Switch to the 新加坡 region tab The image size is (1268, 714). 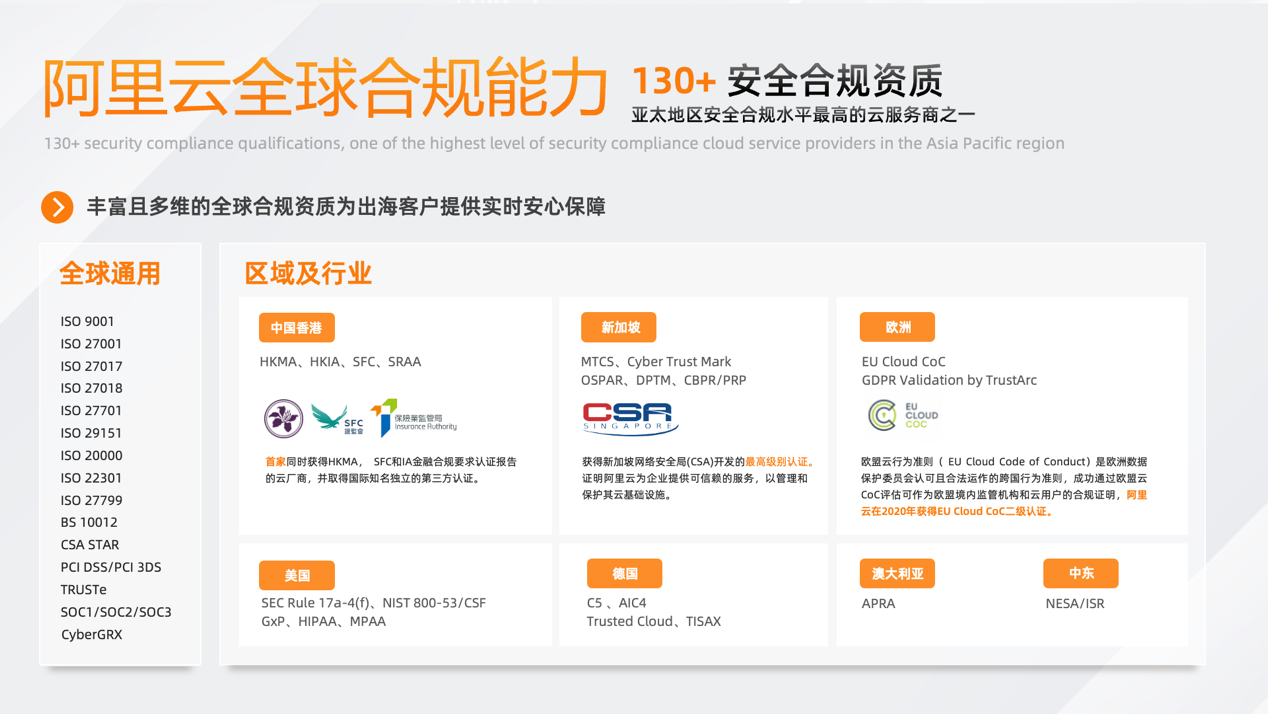coord(619,327)
